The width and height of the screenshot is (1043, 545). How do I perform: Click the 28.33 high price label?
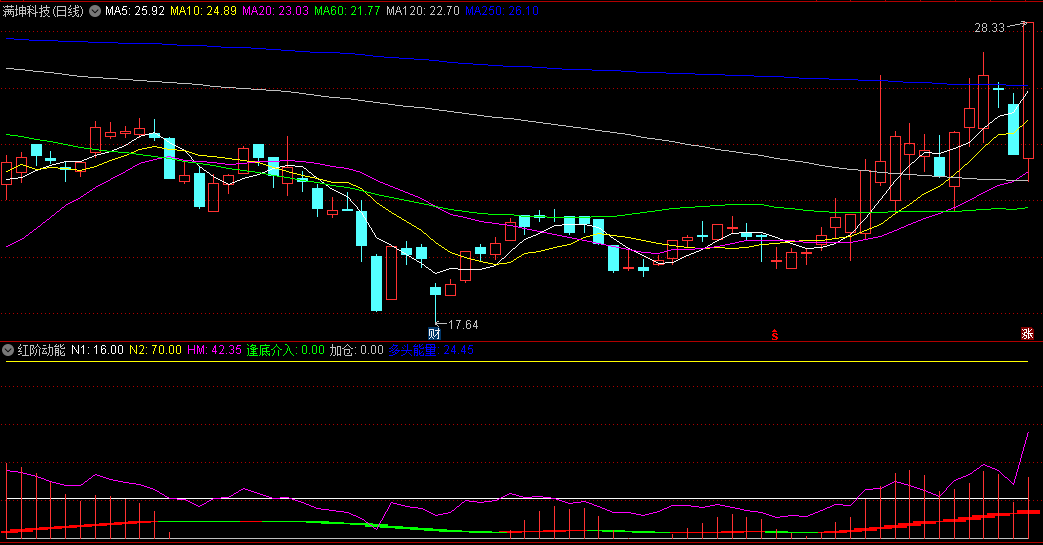(x=990, y=28)
